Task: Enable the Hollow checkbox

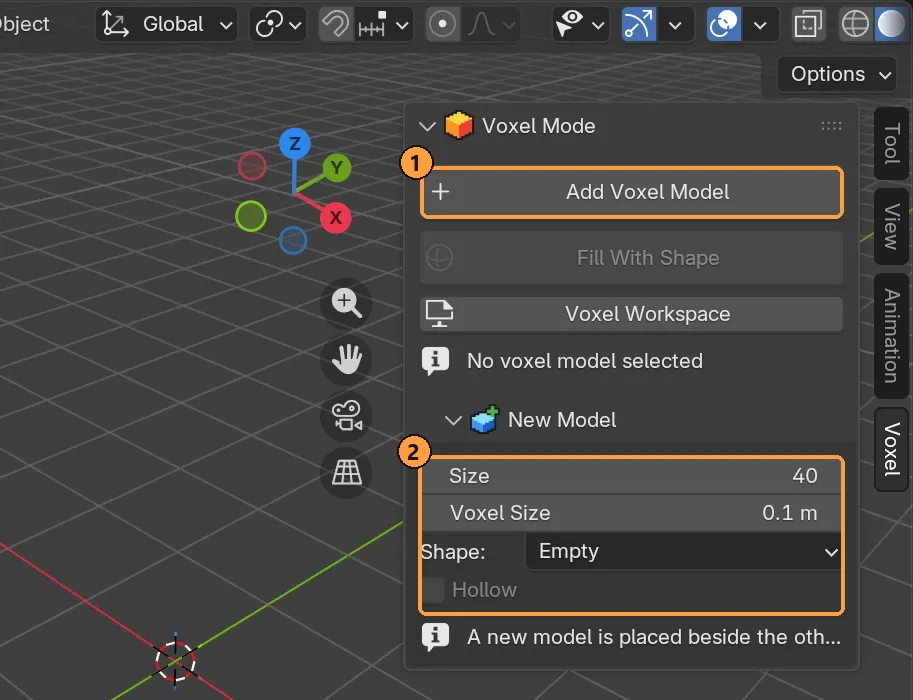Action: click(434, 590)
